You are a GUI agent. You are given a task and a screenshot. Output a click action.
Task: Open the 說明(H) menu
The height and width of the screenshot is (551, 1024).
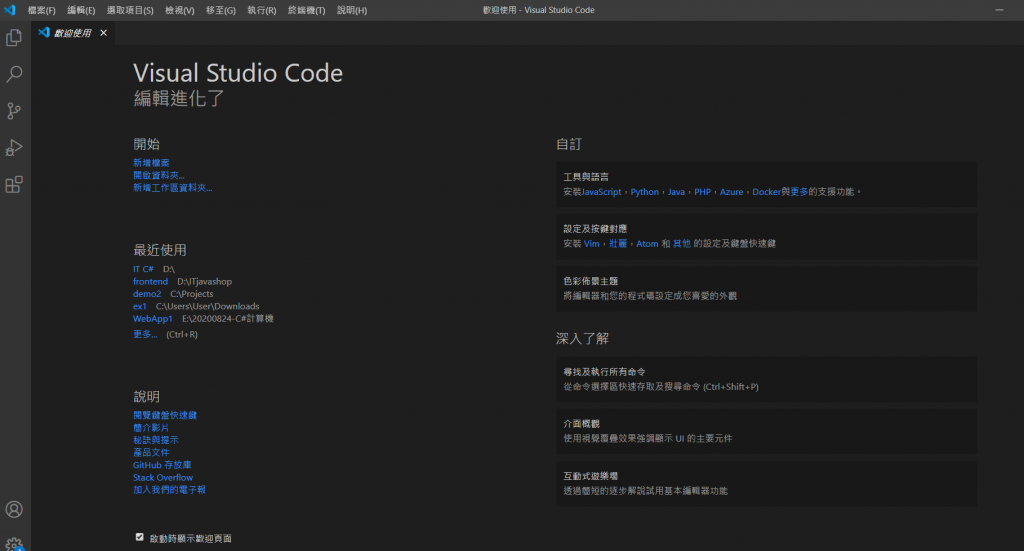click(352, 10)
